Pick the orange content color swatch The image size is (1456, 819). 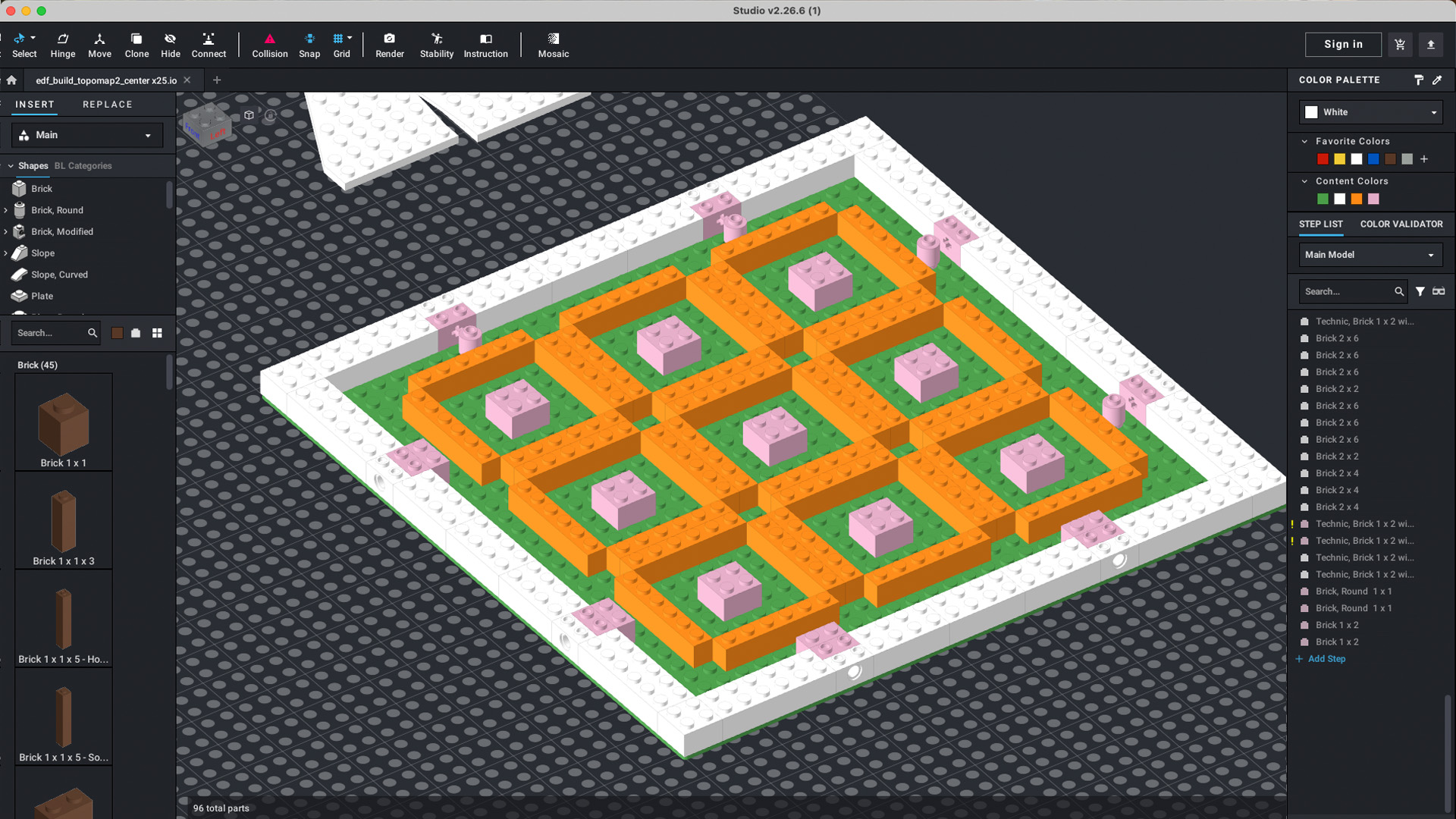[1357, 199]
